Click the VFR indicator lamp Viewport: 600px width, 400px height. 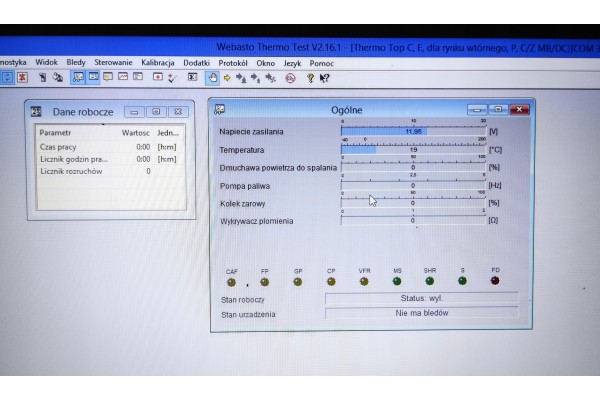point(364,281)
